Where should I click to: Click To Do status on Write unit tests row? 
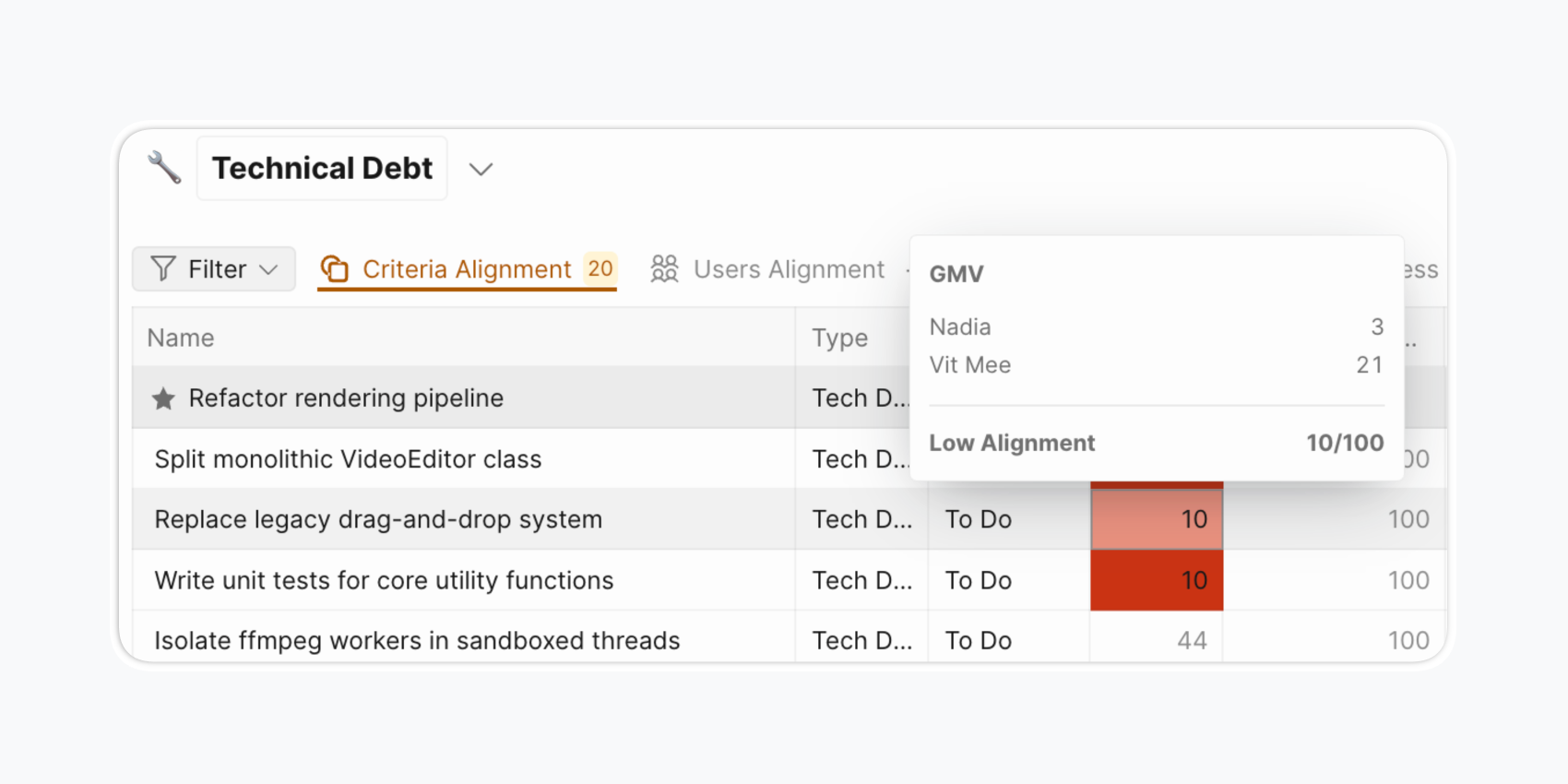tap(979, 580)
